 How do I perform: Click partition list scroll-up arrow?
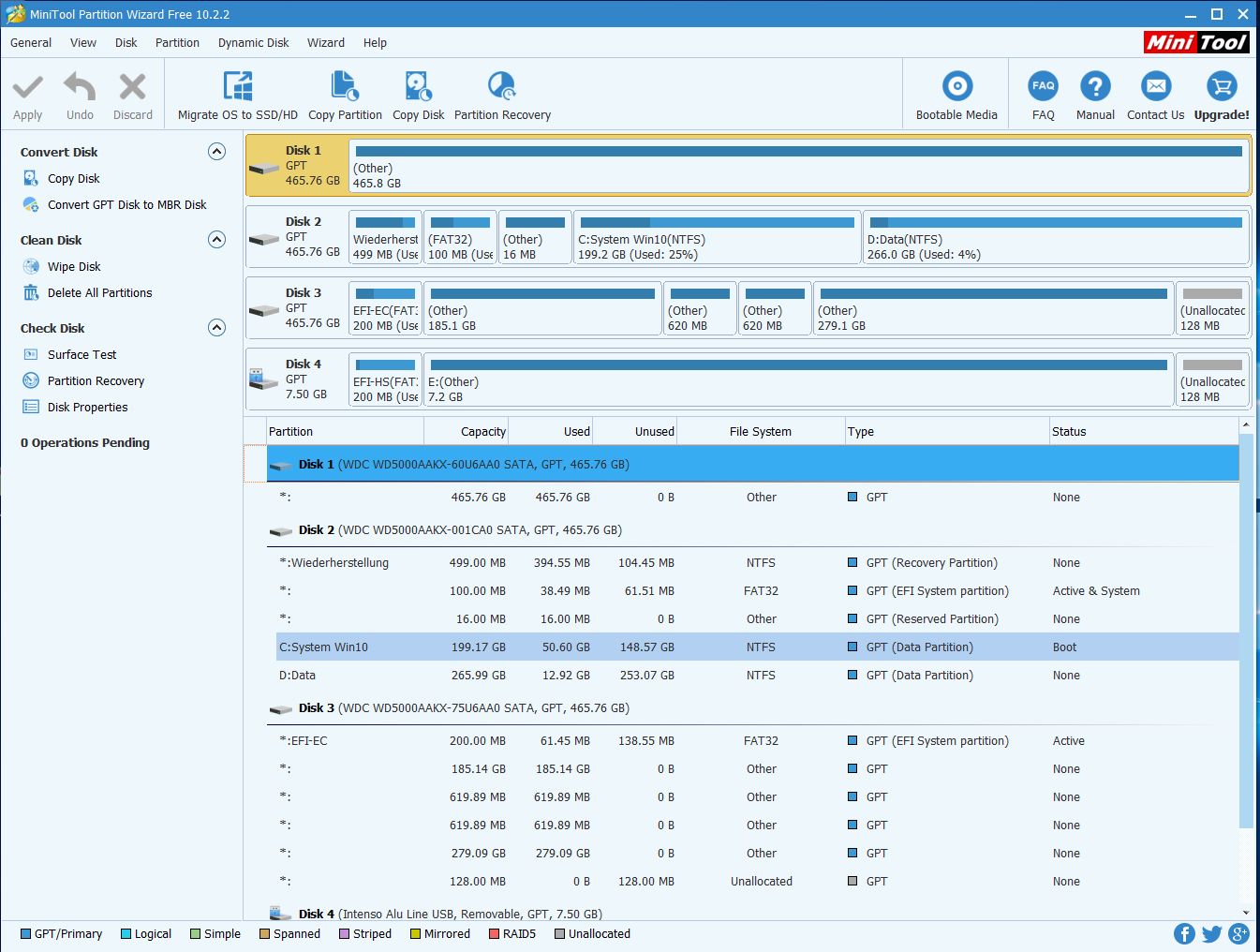click(1246, 425)
